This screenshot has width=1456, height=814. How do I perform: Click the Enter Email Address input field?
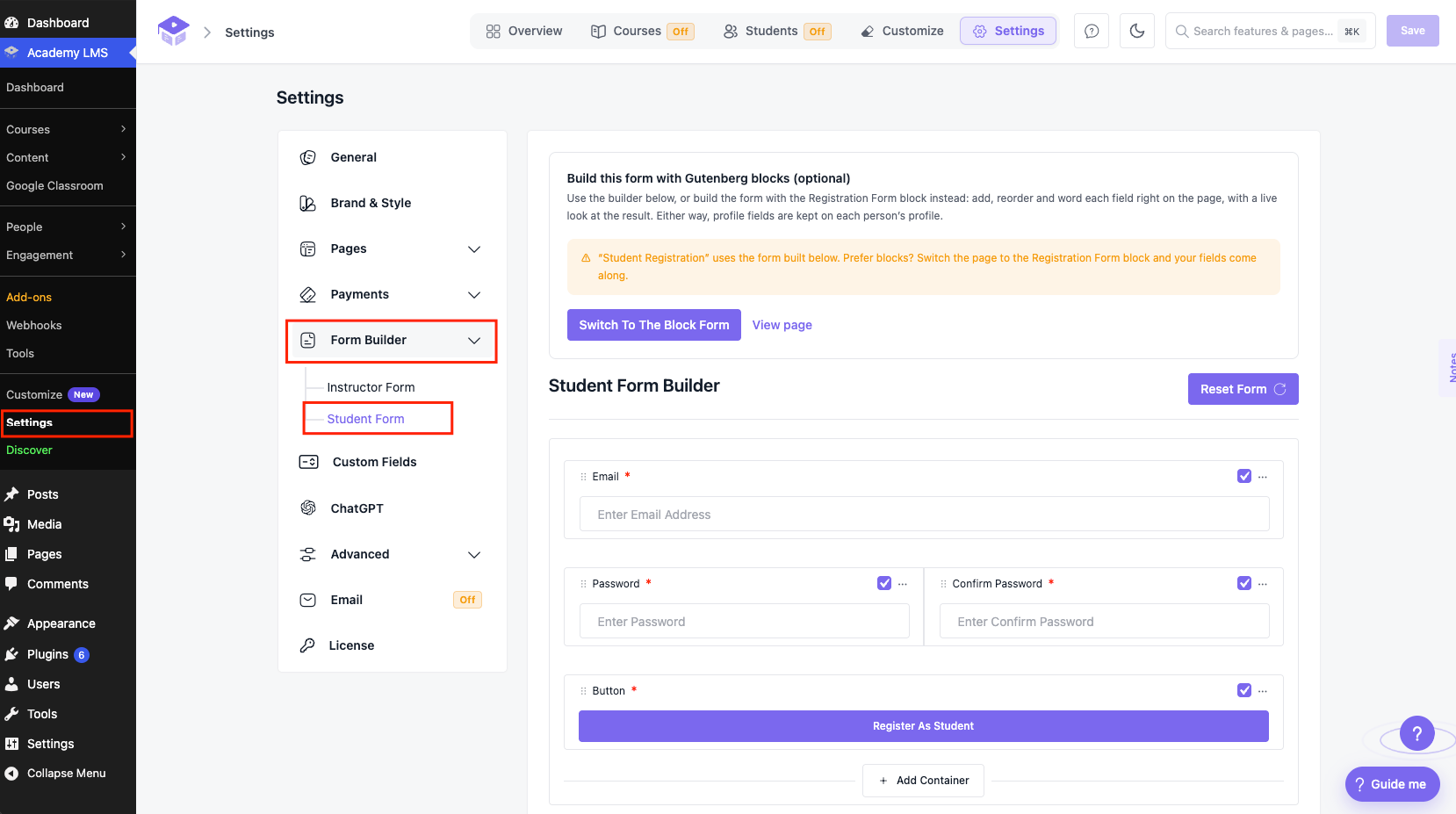coord(924,514)
